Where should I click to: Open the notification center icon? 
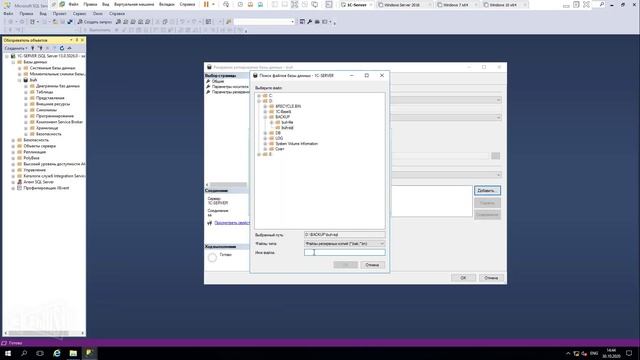[629, 353]
